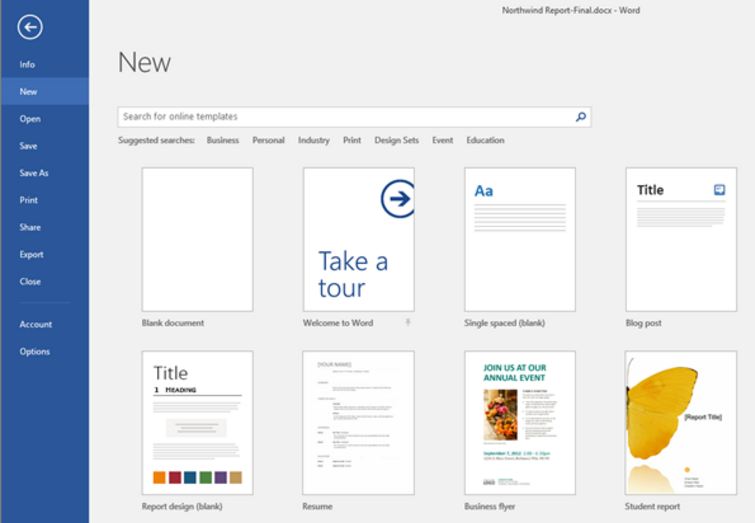Search suggested Industry templates
This screenshot has height=523, width=755.
pyautogui.click(x=313, y=140)
